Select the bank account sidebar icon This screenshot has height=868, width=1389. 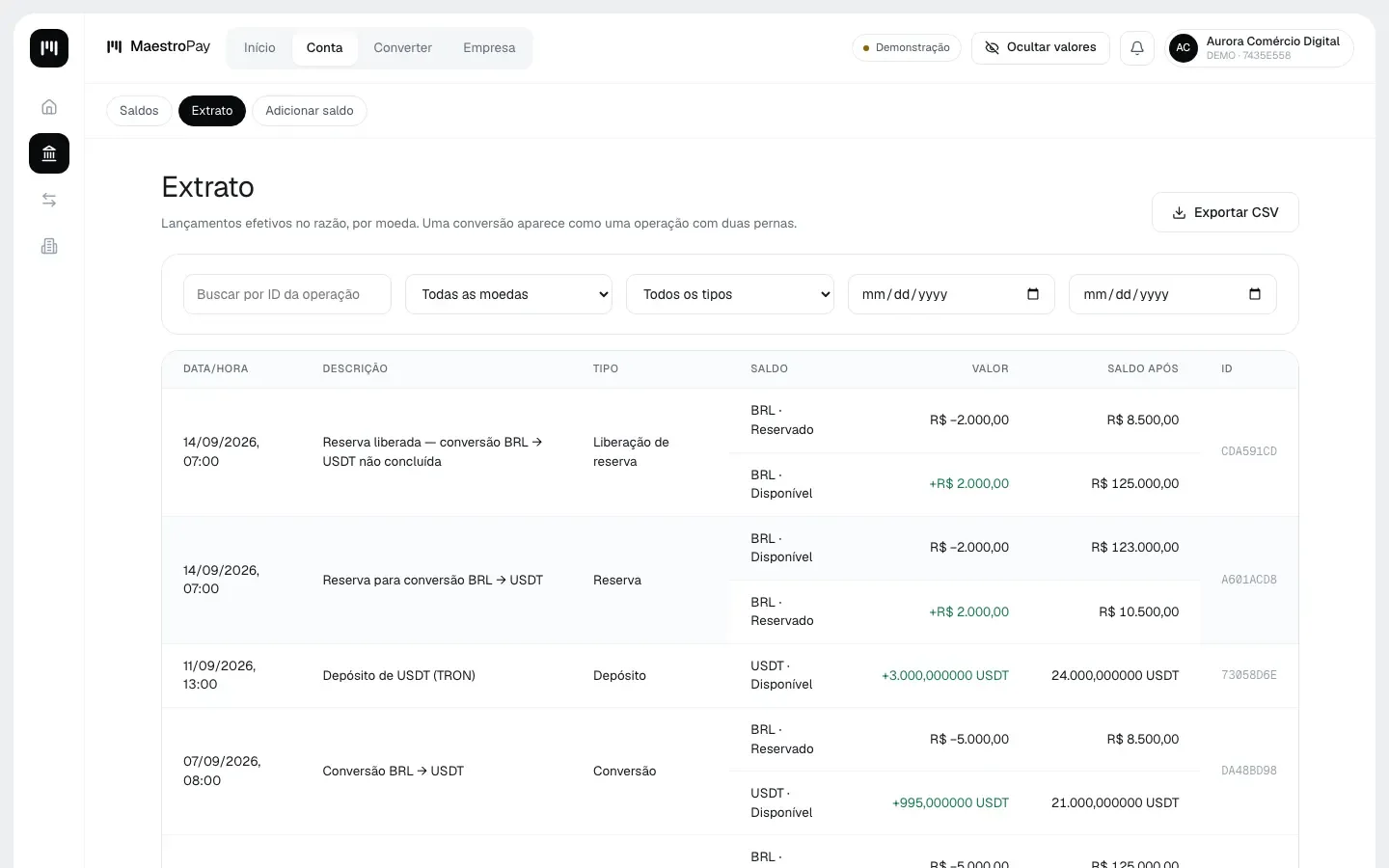49,153
